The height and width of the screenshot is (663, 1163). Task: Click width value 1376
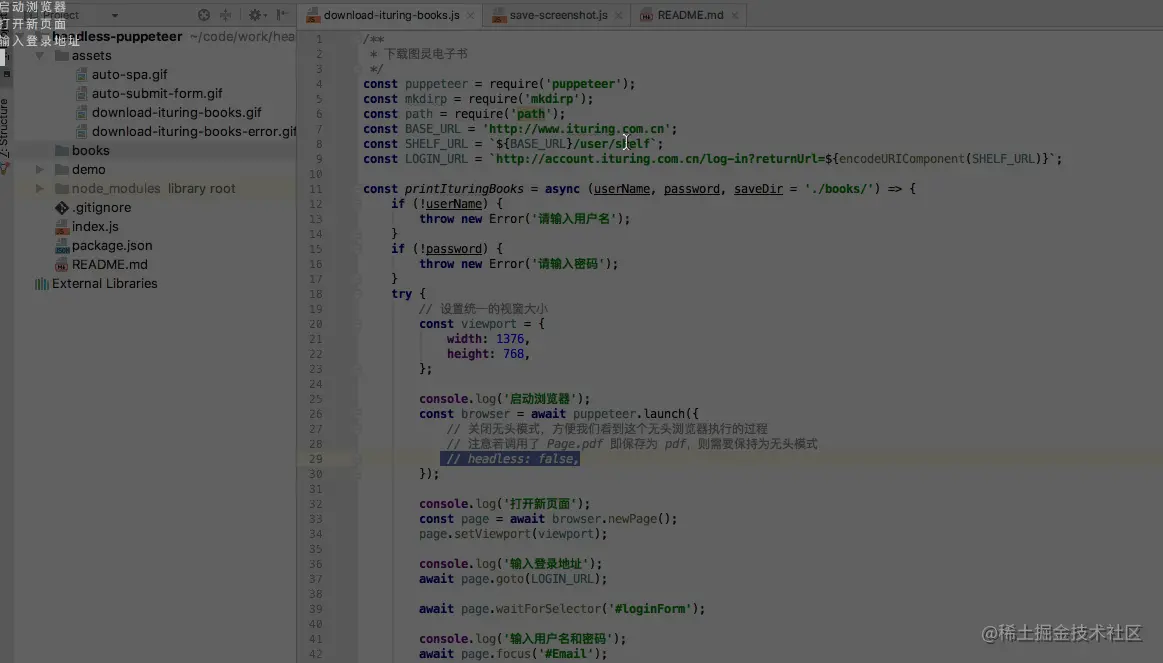[510, 339]
